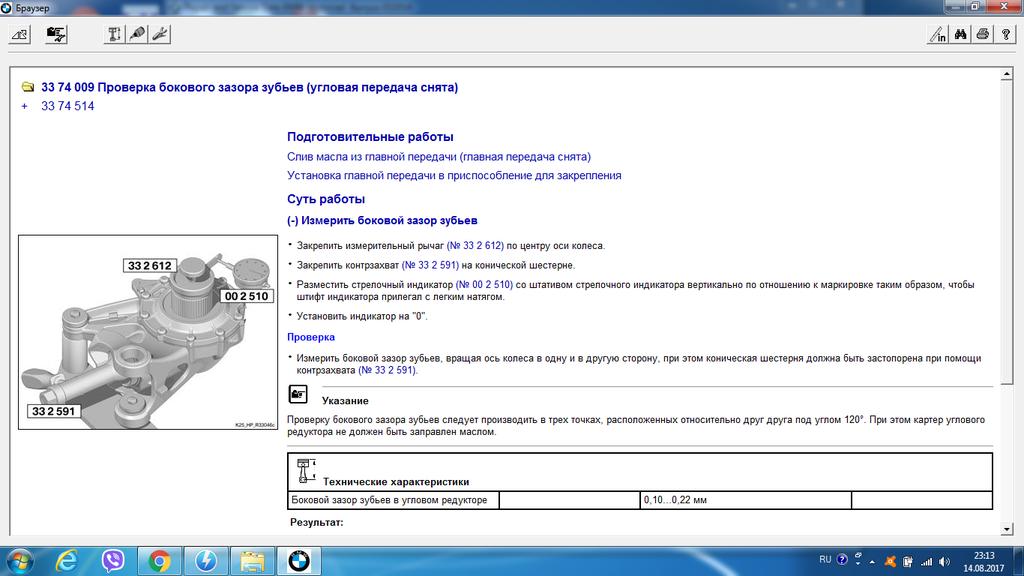Open link for installing main gear in fixture

(454, 175)
